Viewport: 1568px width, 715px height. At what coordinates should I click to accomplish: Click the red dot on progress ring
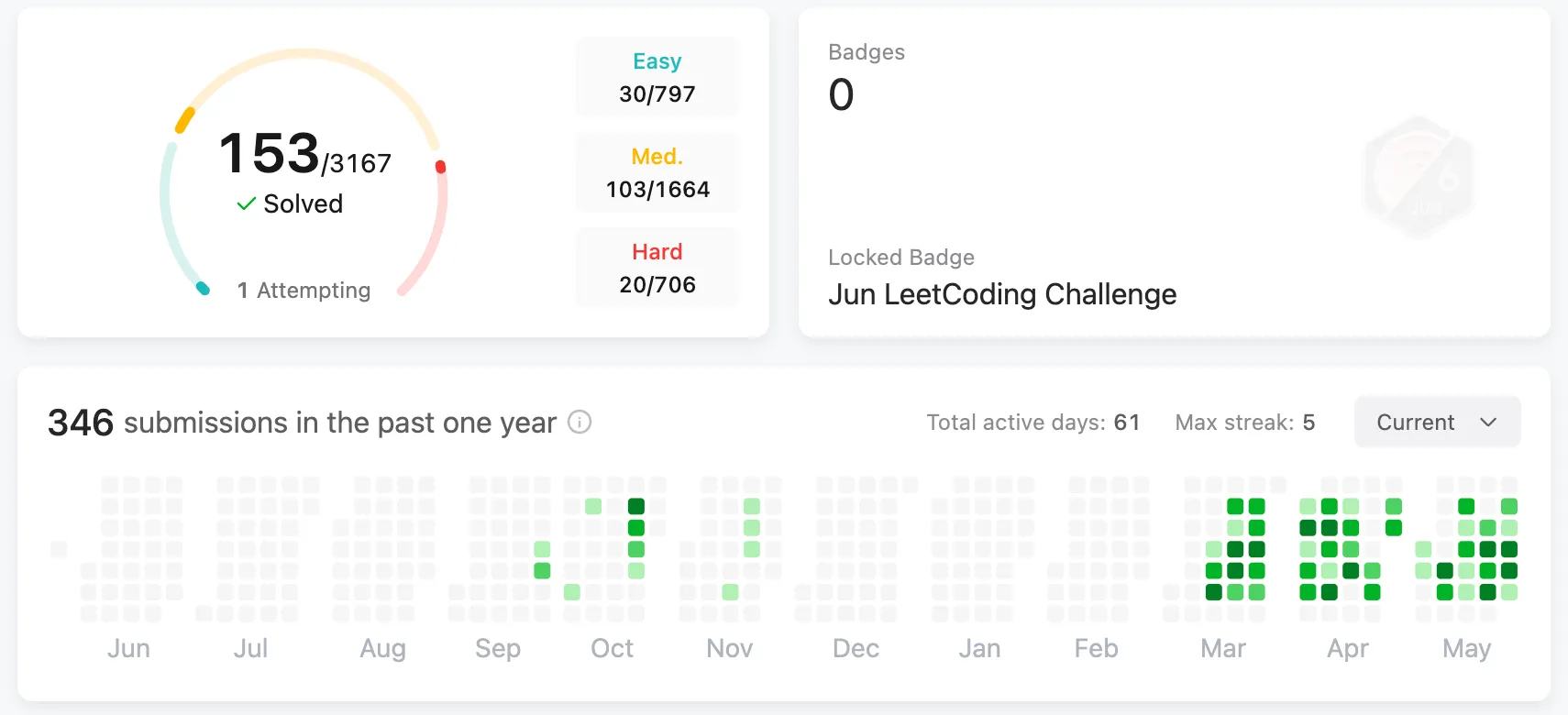pyautogui.click(x=441, y=167)
